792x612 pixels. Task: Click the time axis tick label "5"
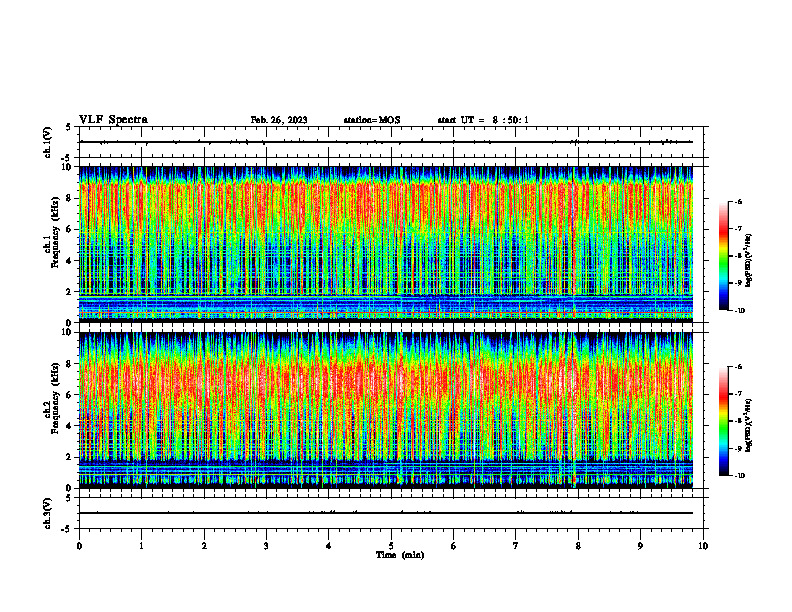(x=391, y=546)
